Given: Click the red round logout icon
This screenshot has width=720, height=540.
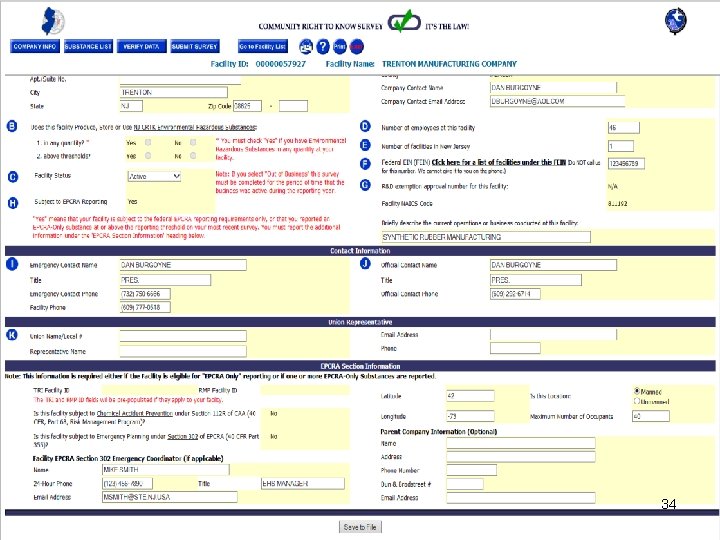Looking at the screenshot, I should coord(356,46).
